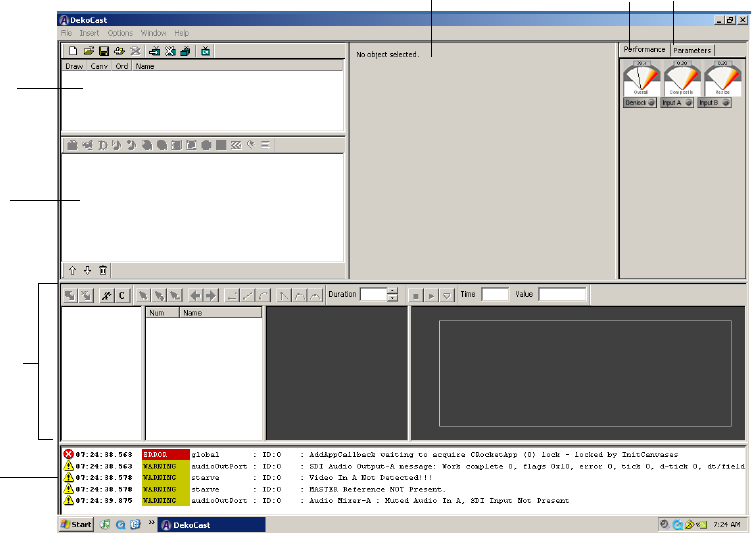Viewport: 752px width, 533px height.
Task: Click the yellow printer-like icon after Save
Action: click(x=119, y=51)
